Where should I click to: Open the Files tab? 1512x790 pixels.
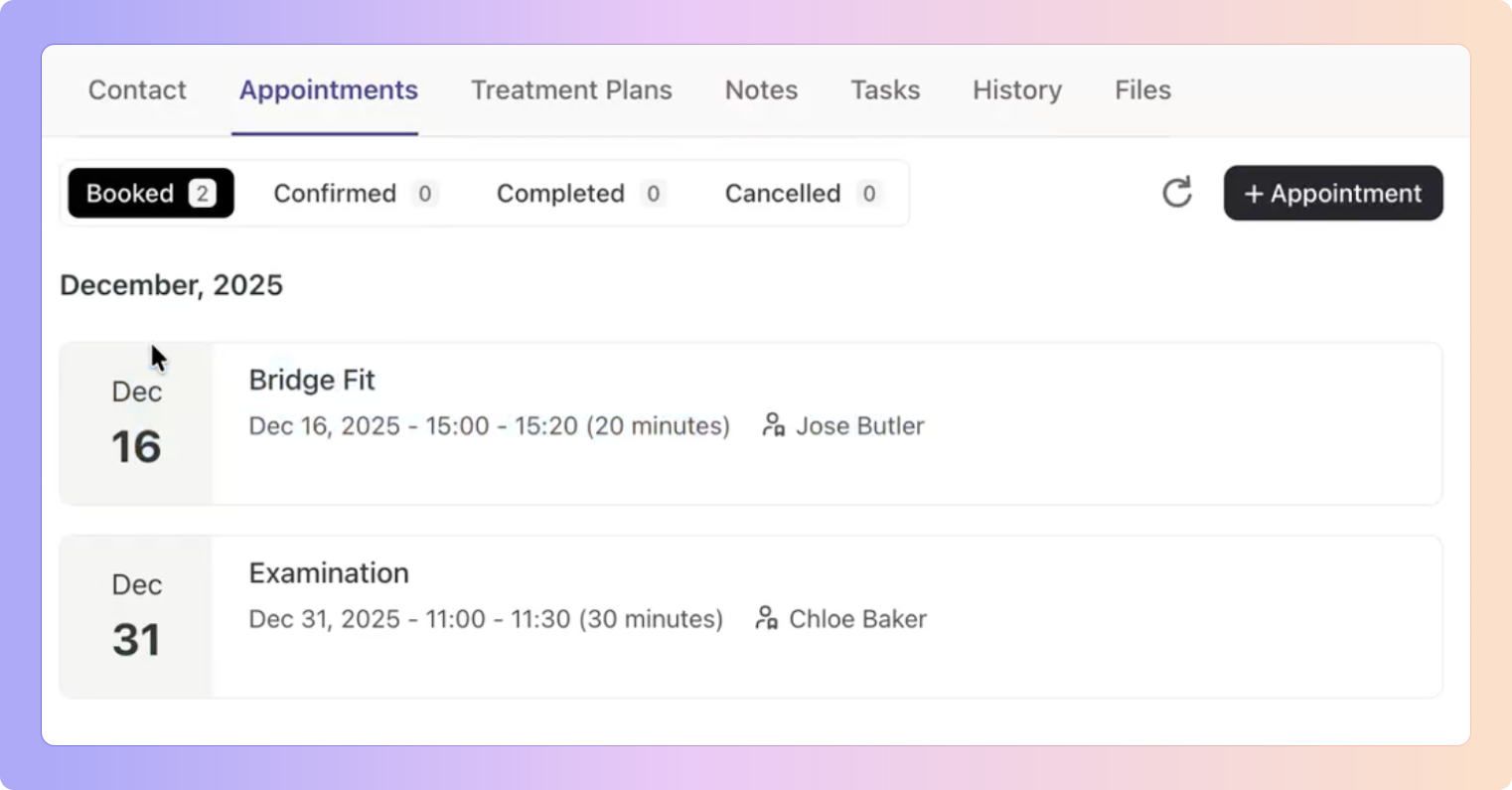[x=1142, y=90]
